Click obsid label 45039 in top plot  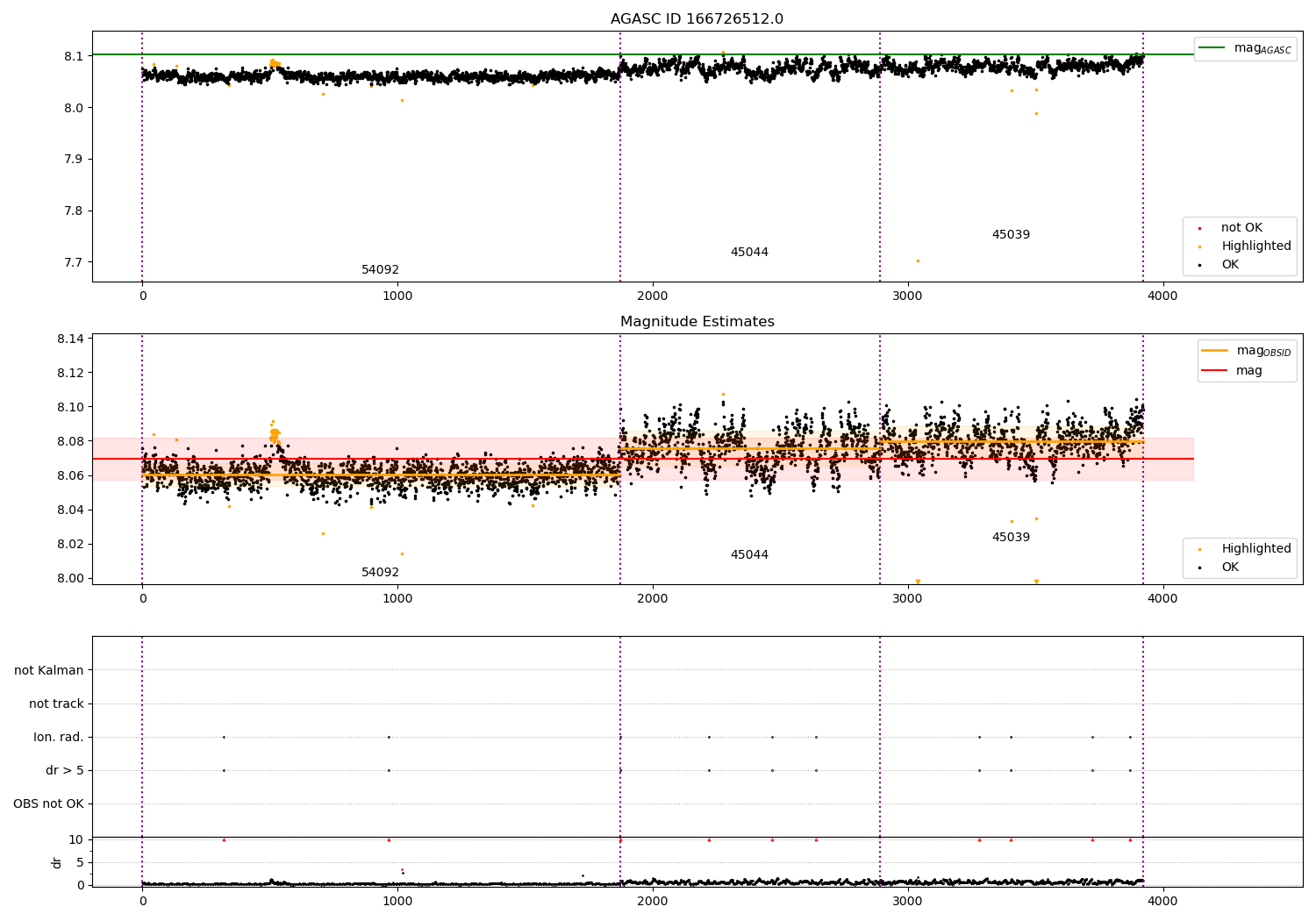(1011, 235)
